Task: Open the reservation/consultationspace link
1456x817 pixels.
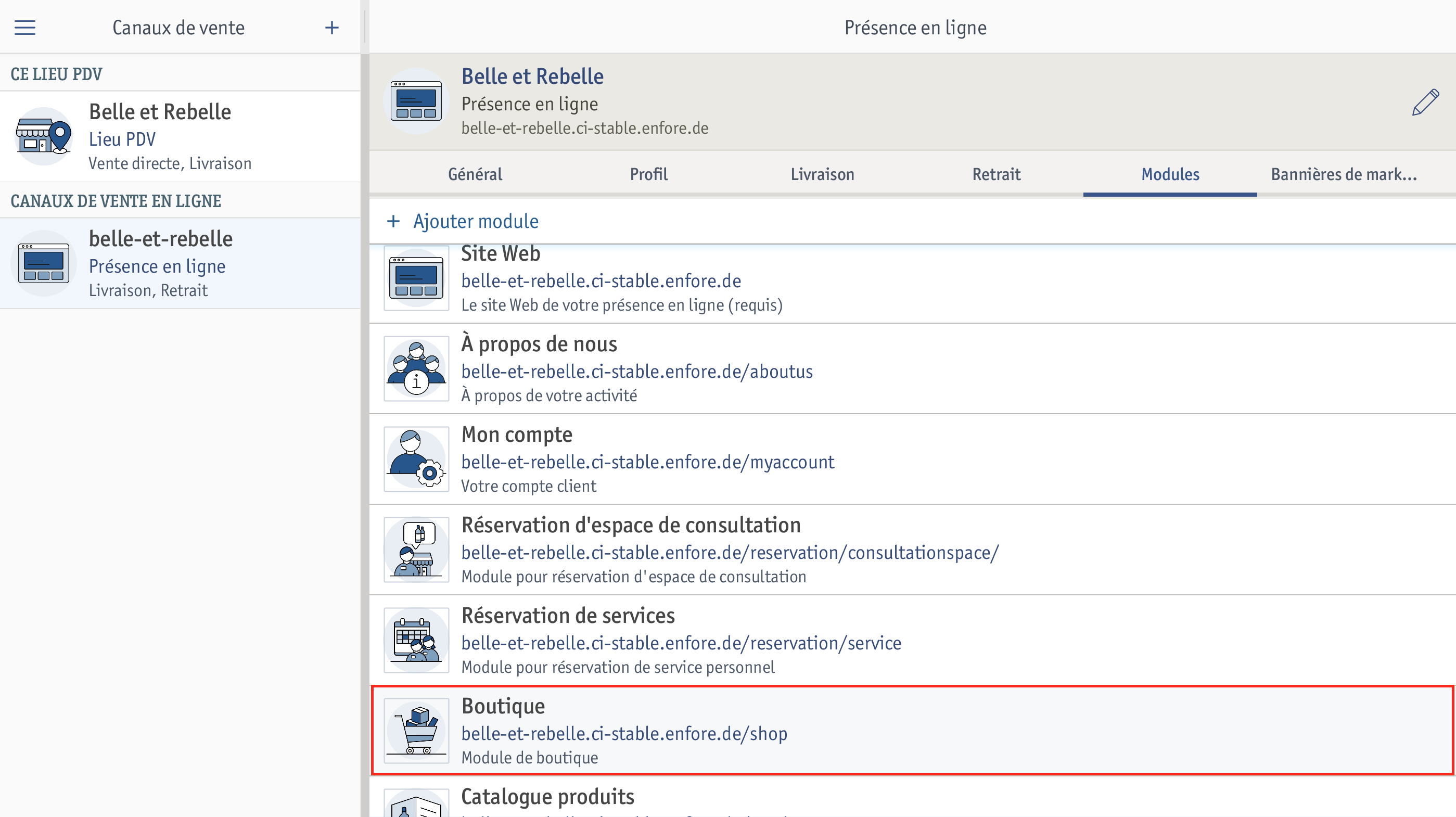Action: point(730,553)
